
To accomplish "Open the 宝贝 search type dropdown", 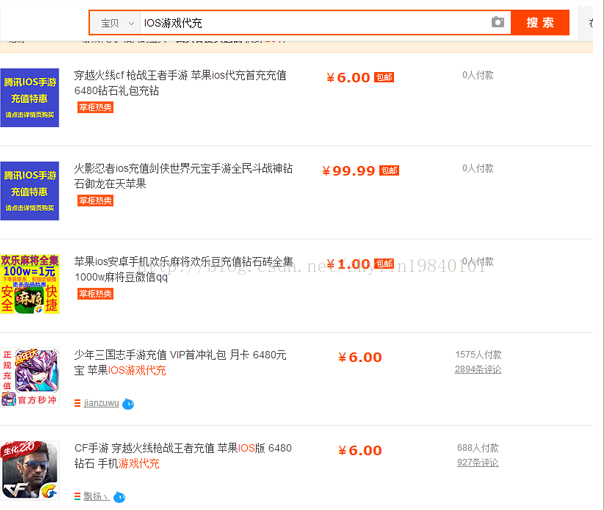I will (x=117, y=23).
